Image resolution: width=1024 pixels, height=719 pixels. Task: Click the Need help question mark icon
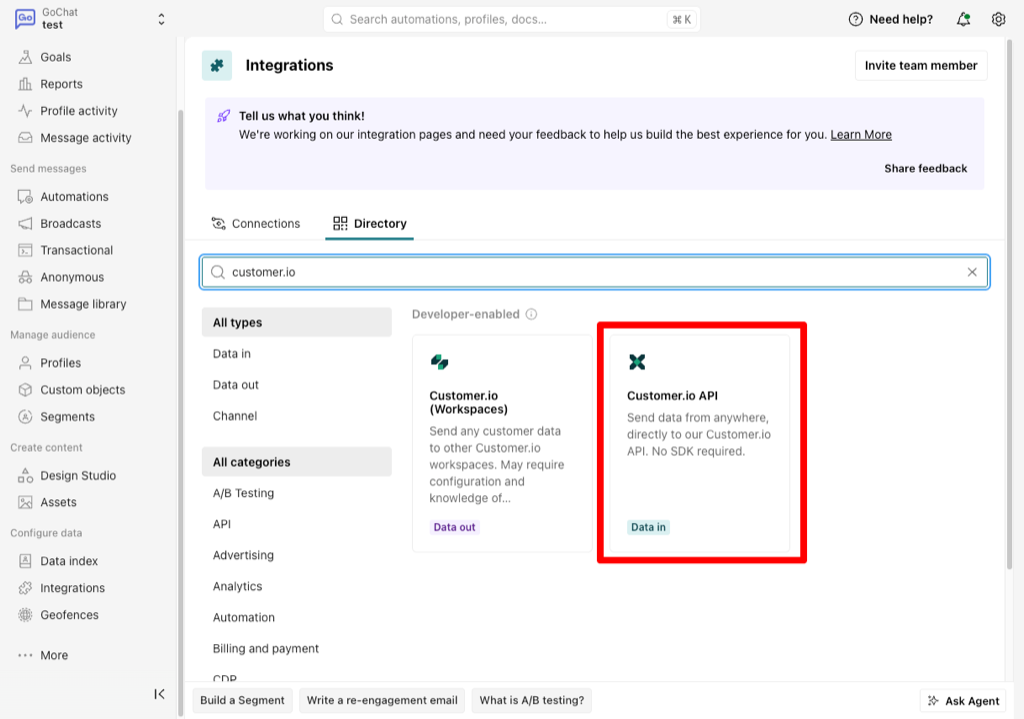pos(856,19)
